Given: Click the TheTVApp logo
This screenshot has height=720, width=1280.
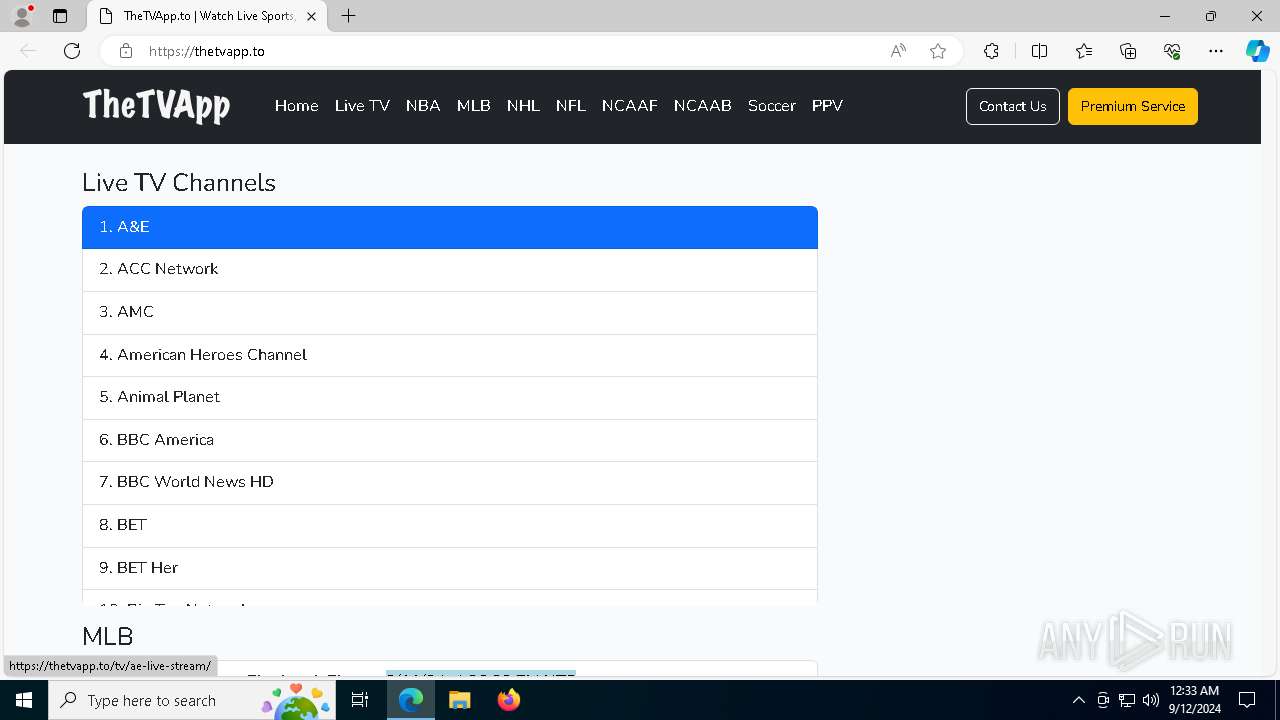Looking at the screenshot, I should [156, 105].
